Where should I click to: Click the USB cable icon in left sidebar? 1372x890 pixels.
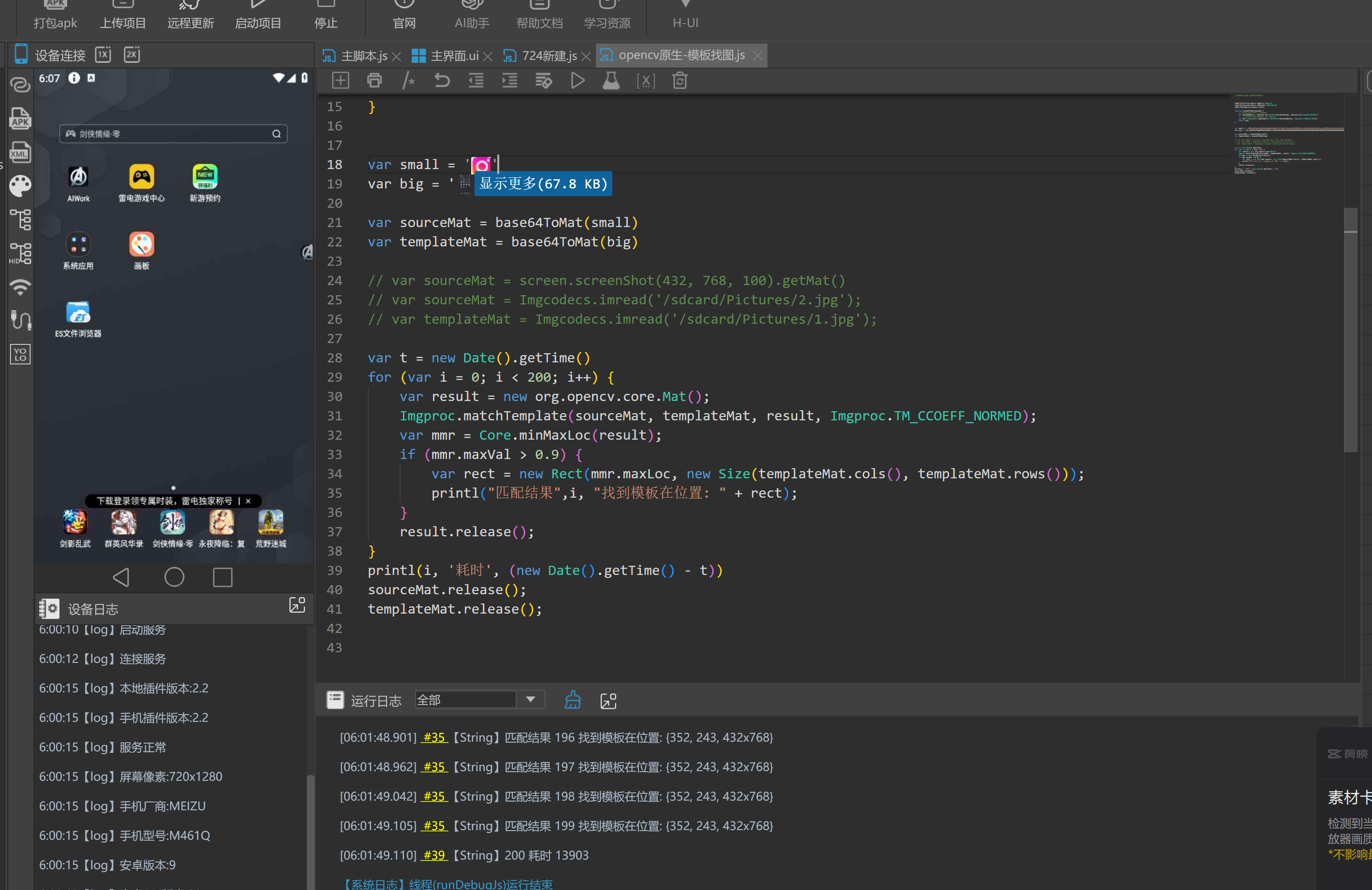pos(20,320)
